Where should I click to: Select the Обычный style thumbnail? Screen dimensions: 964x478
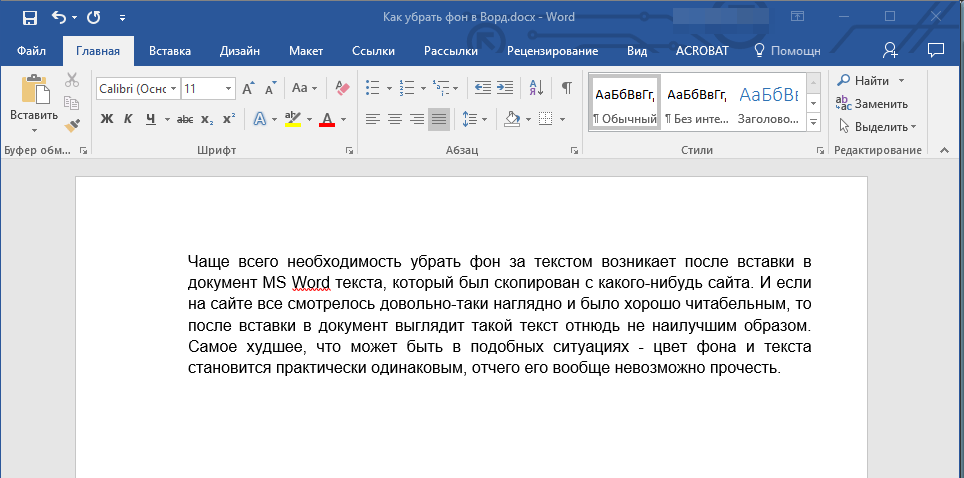(624, 103)
